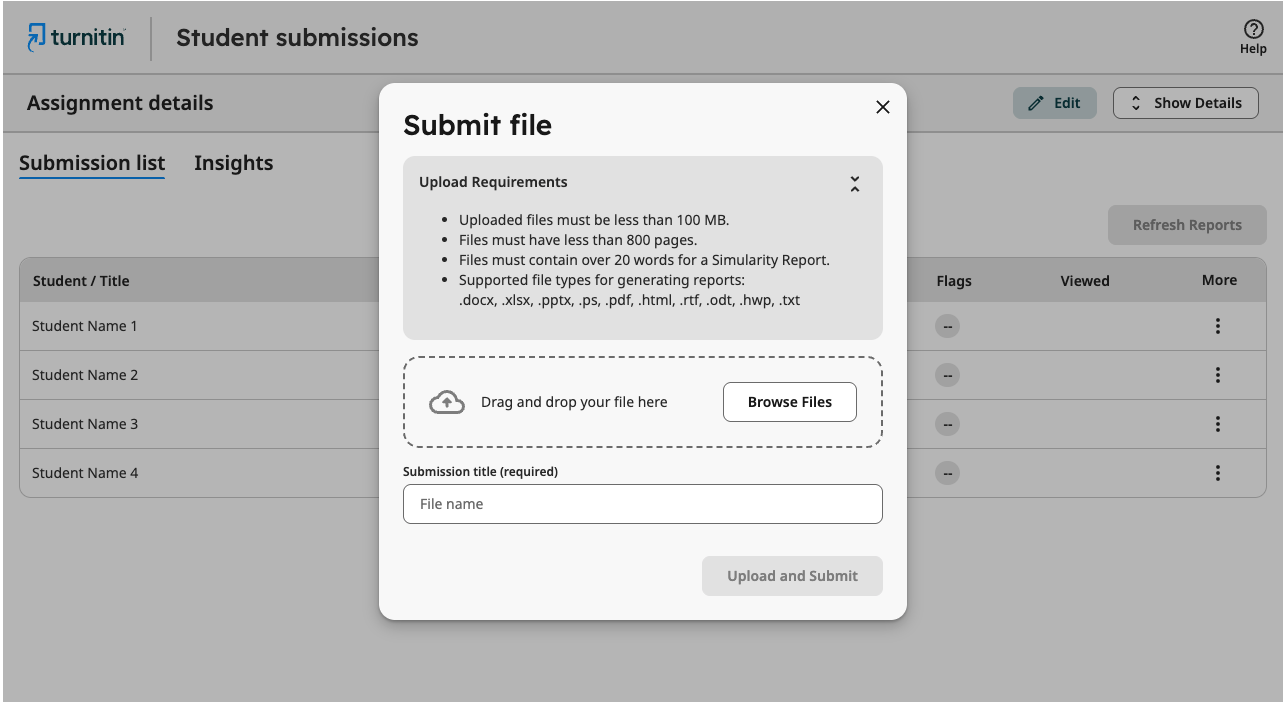This screenshot has height=706, width=1286.
Task: Click the Edit pencil button
Action: [1054, 103]
